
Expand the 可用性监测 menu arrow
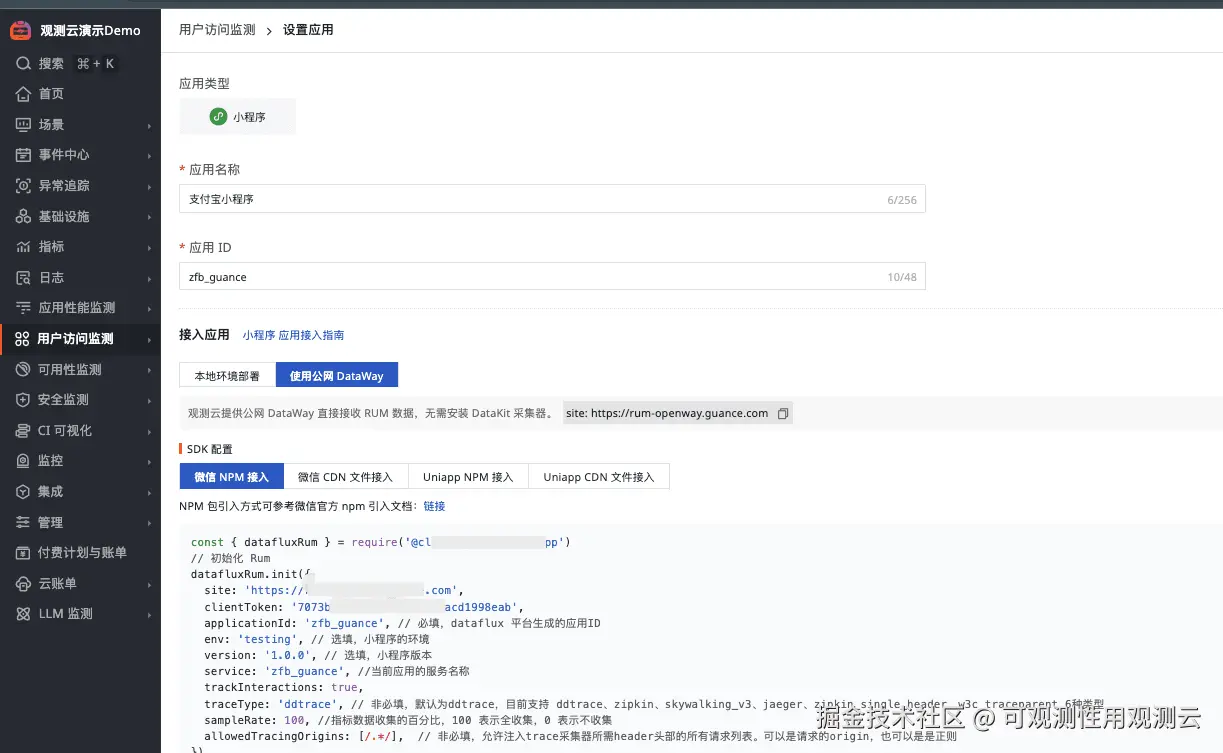point(149,371)
